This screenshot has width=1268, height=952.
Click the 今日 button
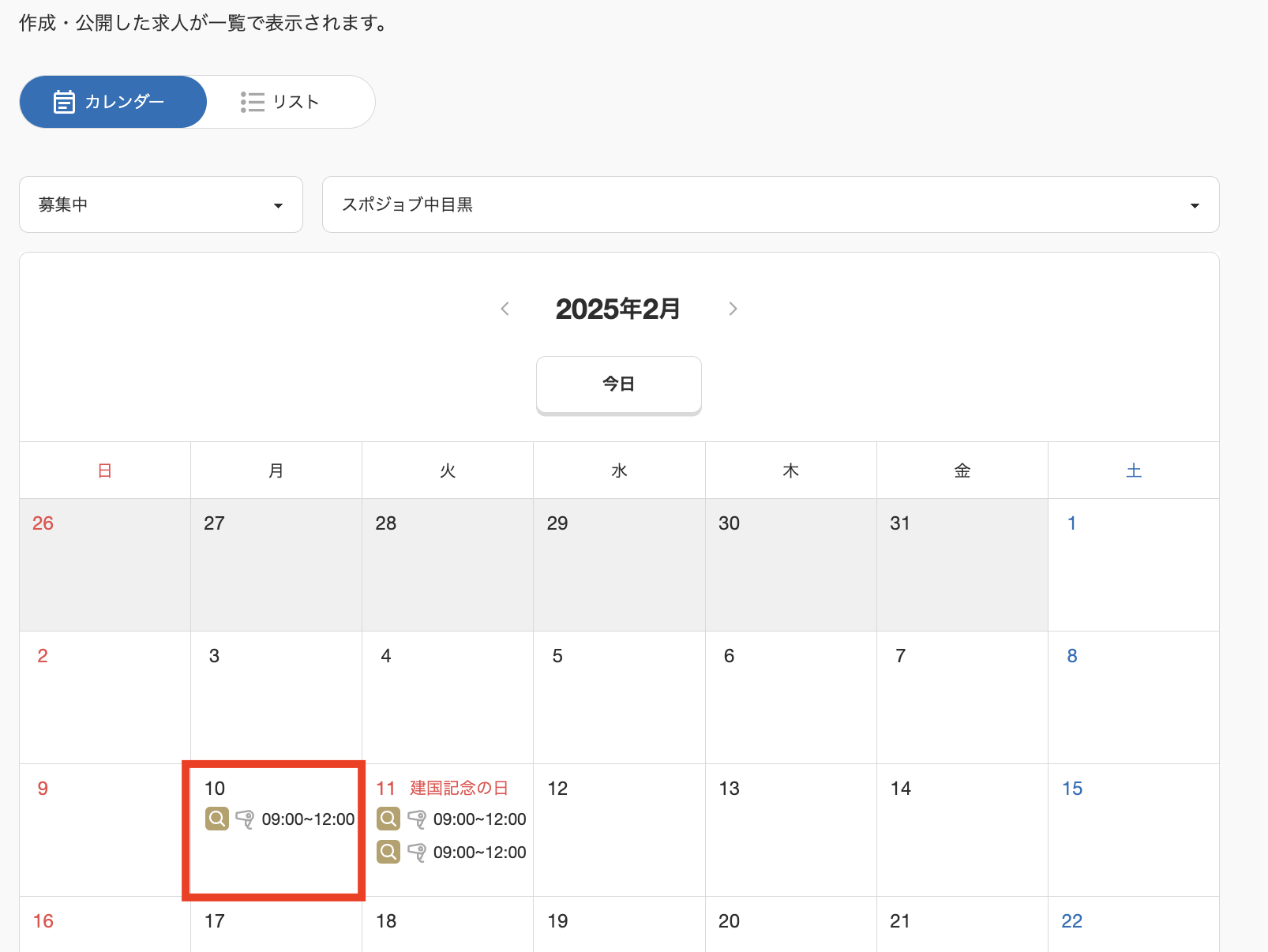(618, 384)
